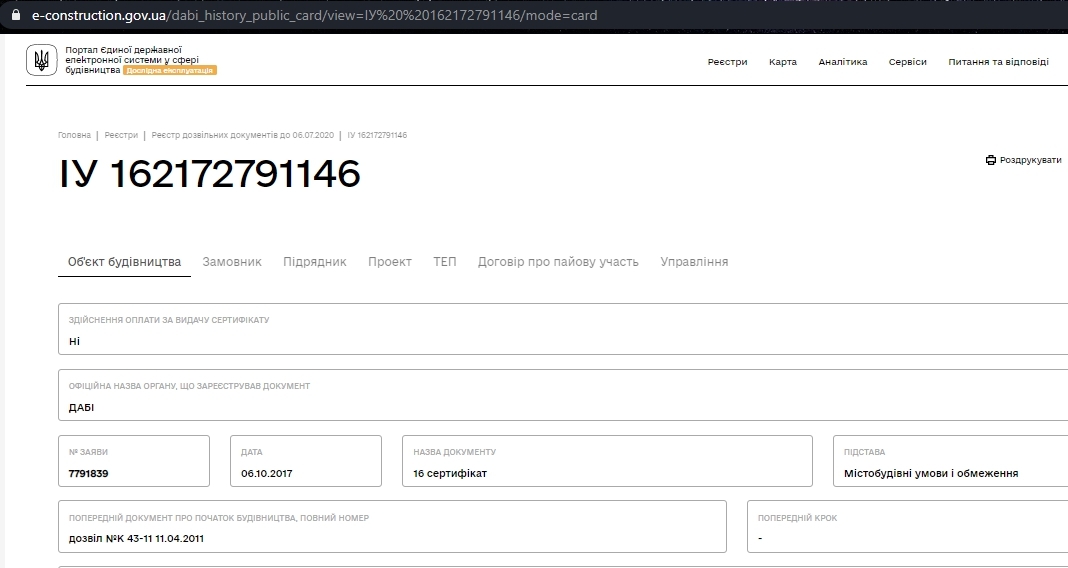The width and height of the screenshot is (1068, 568).
Task: Click the '№ заяви' field label
Action: tap(88, 452)
